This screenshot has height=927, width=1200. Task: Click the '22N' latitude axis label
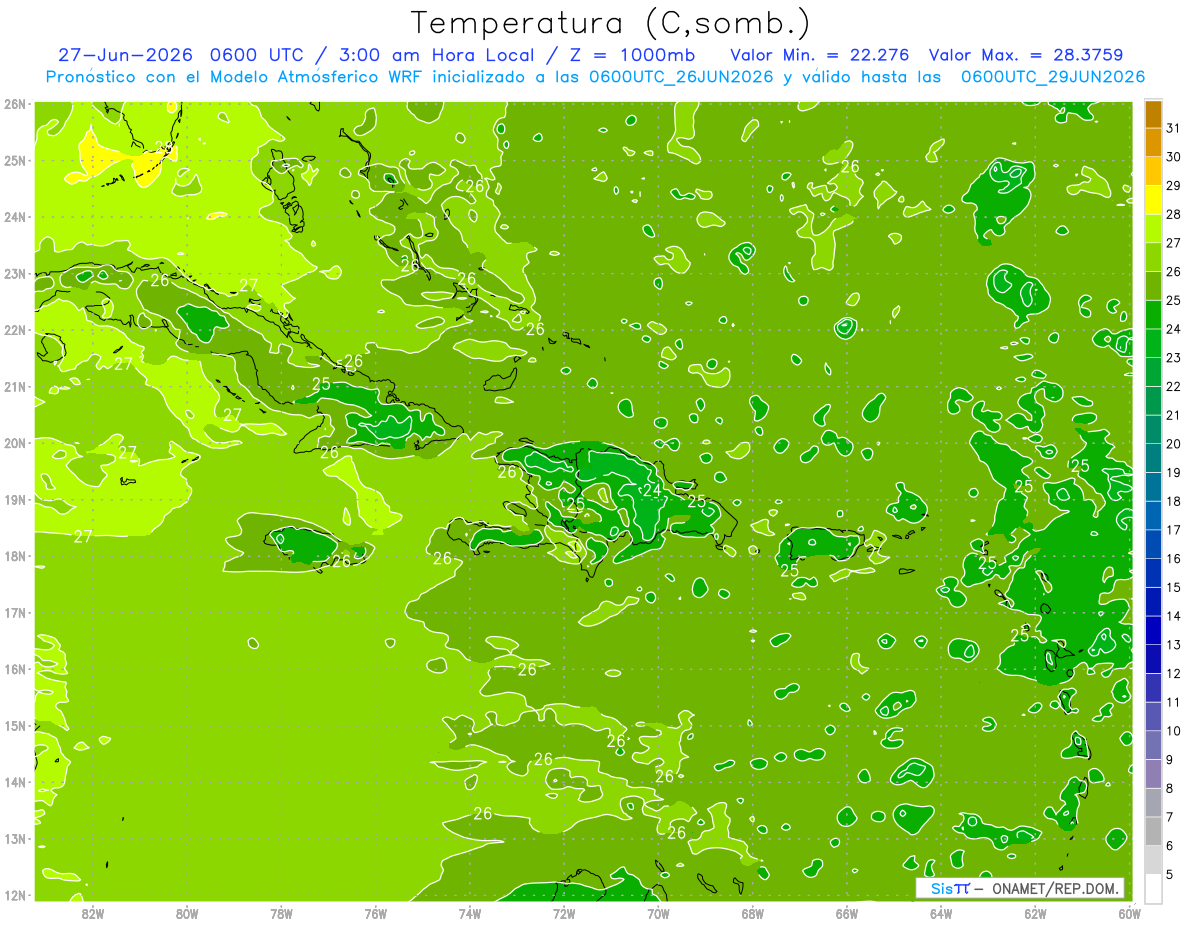click(15, 330)
